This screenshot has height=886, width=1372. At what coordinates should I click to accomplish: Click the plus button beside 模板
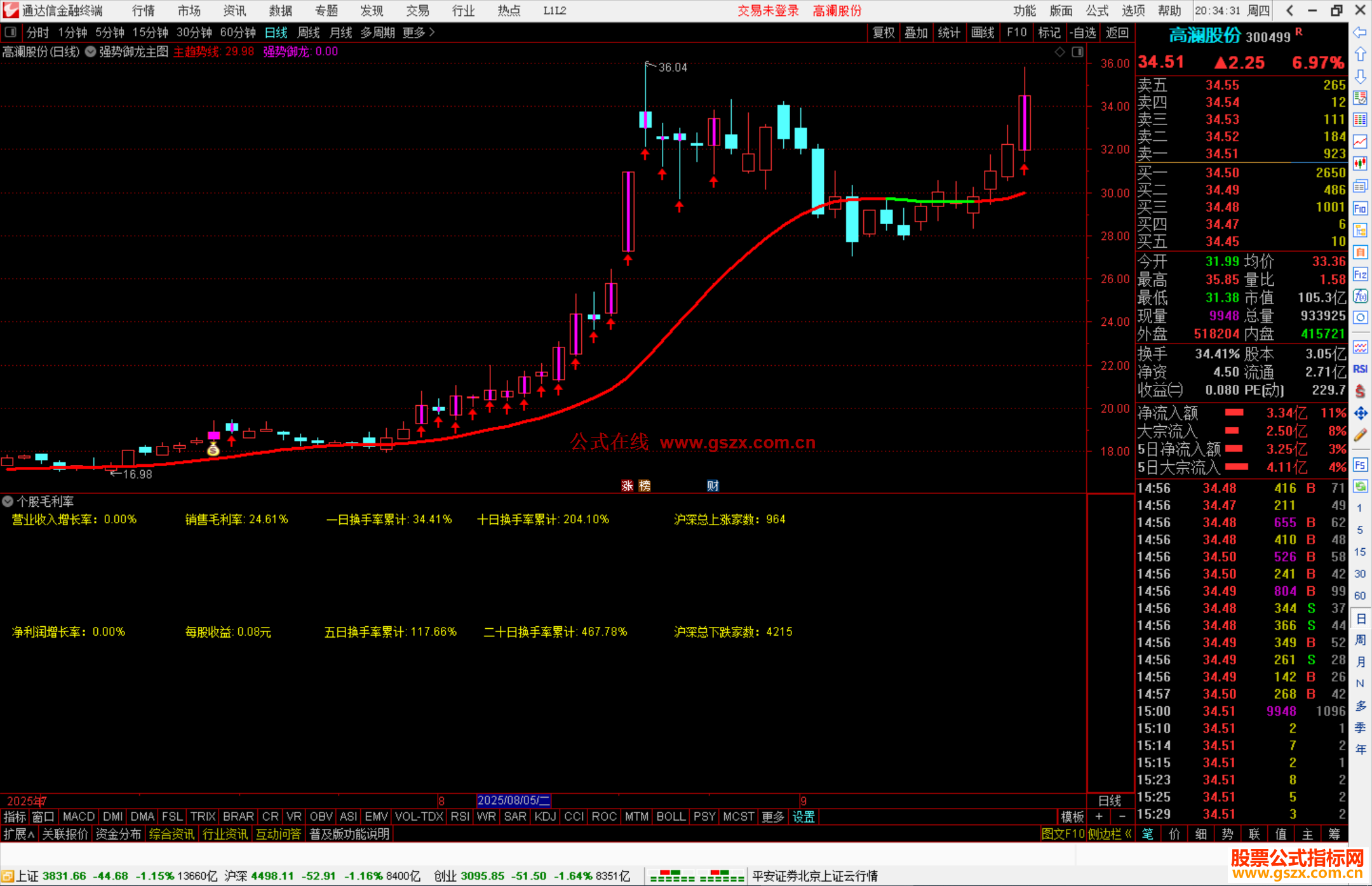coord(1099,817)
